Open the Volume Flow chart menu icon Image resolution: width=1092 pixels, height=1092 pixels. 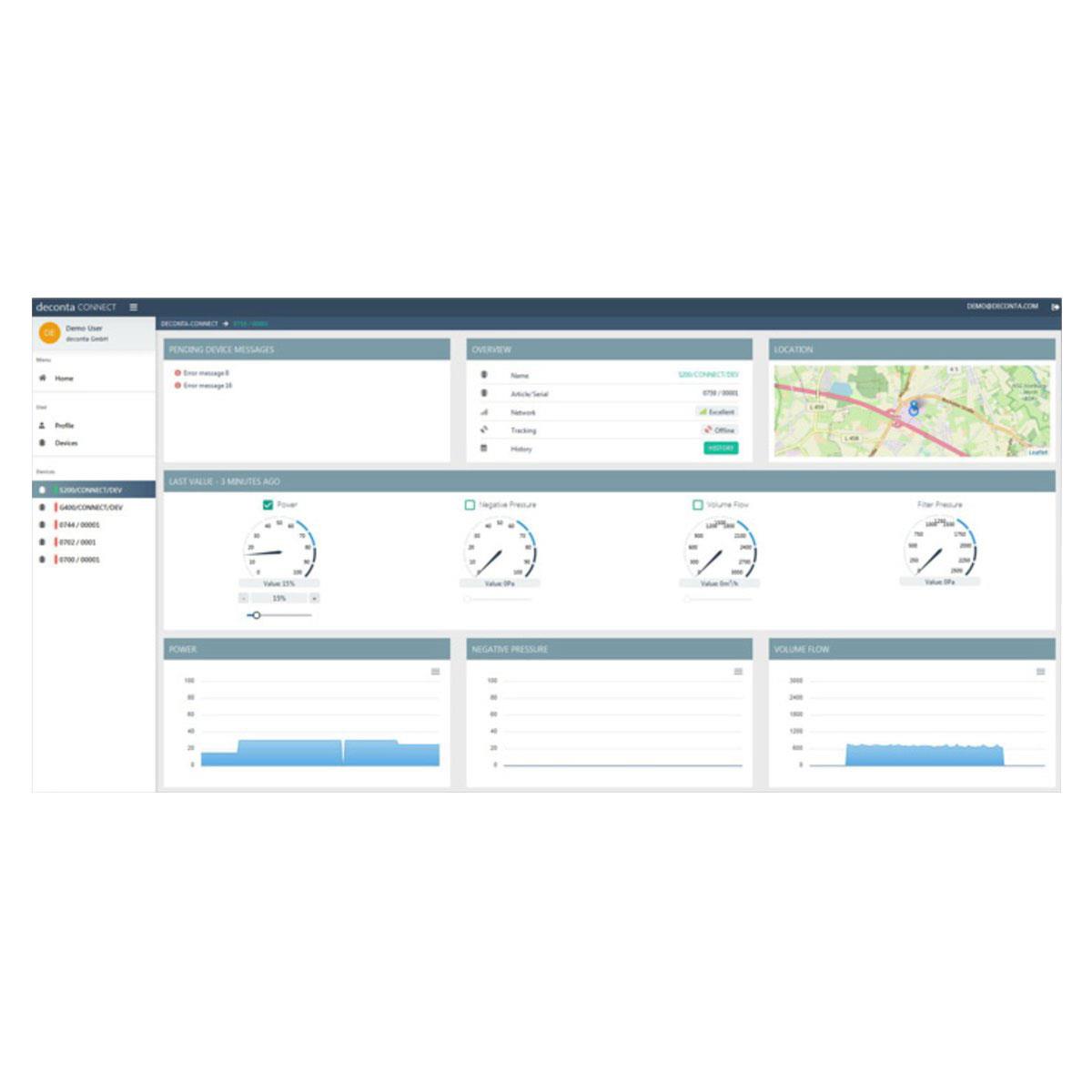[1040, 672]
